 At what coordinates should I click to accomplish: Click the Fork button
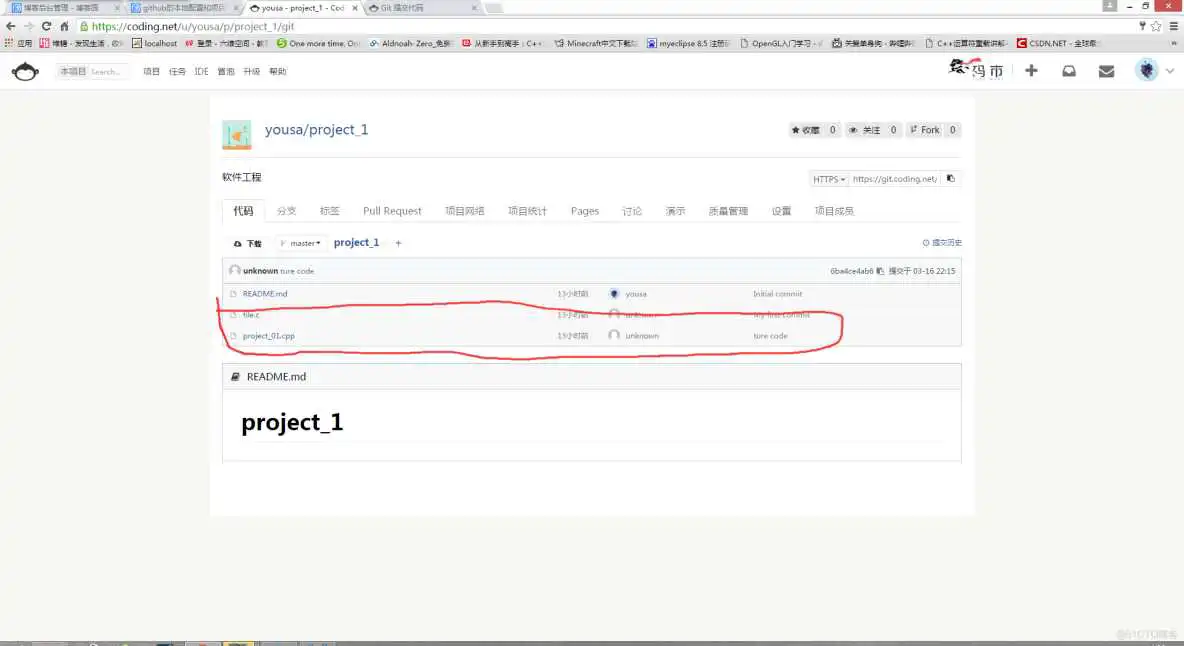[x=925, y=130]
